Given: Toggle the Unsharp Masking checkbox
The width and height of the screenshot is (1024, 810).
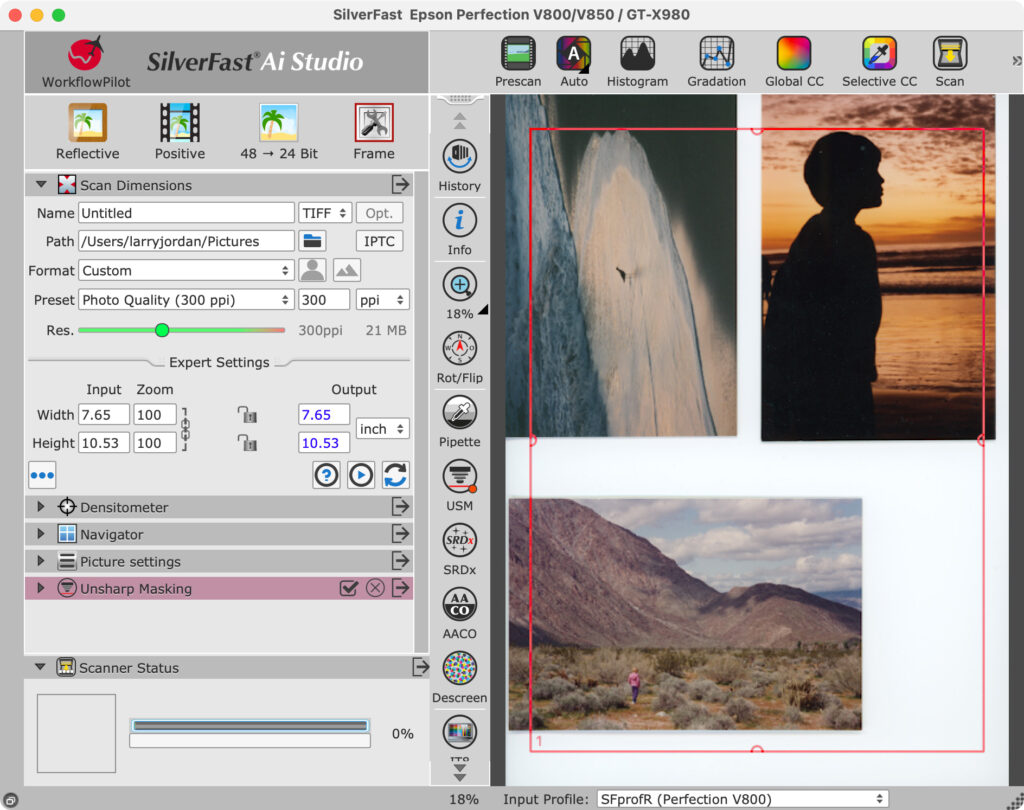Looking at the screenshot, I should (x=349, y=589).
